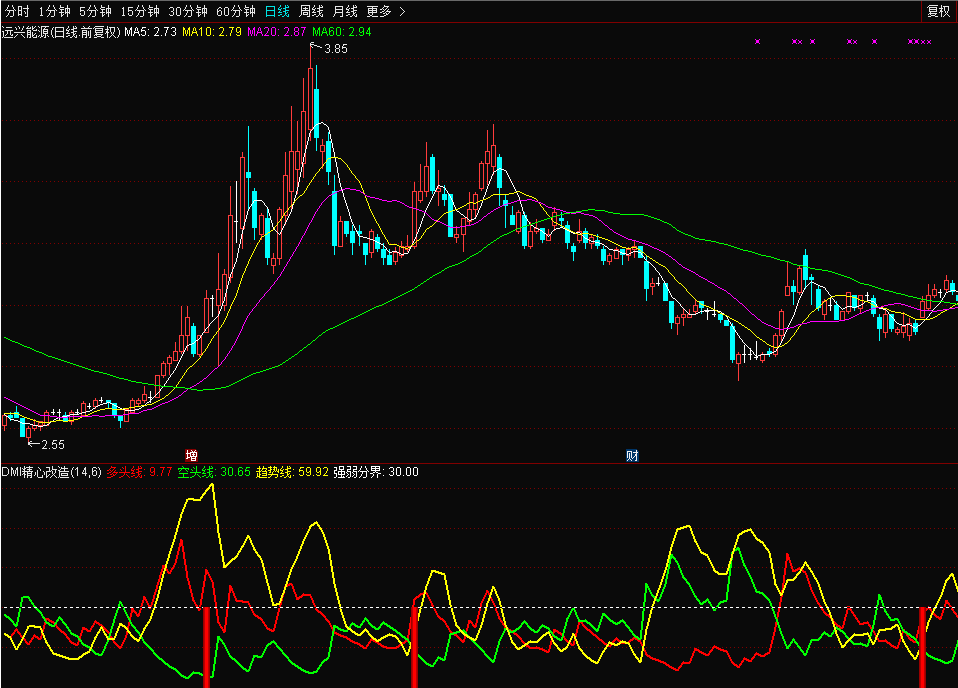Click the 2.55 low price label
The width and height of the screenshot is (958, 688).
[x=53, y=444]
